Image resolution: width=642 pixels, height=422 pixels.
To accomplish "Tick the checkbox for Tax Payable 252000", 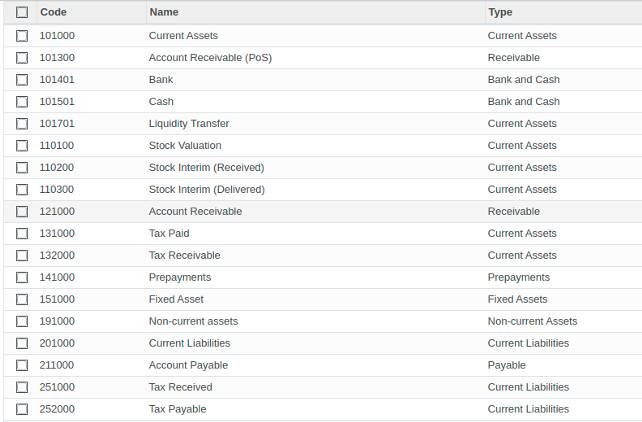I will [22, 409].
